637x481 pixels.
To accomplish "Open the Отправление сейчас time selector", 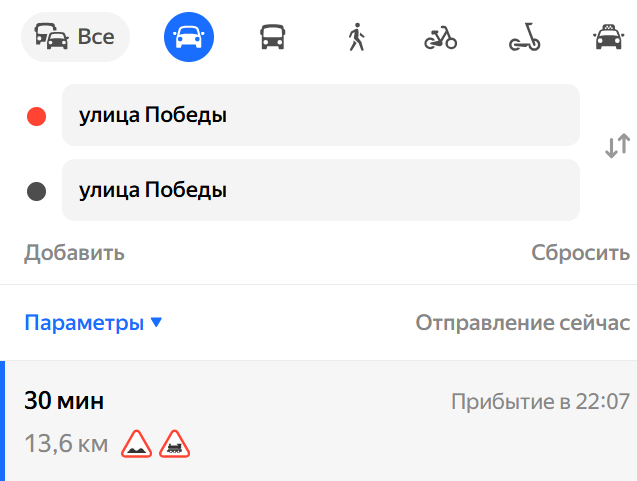I will pos(522,323).
